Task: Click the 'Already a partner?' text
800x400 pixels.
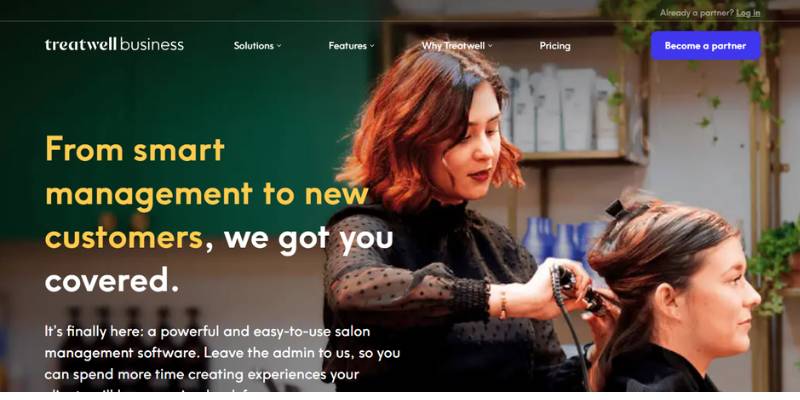Action: point(696,13)
